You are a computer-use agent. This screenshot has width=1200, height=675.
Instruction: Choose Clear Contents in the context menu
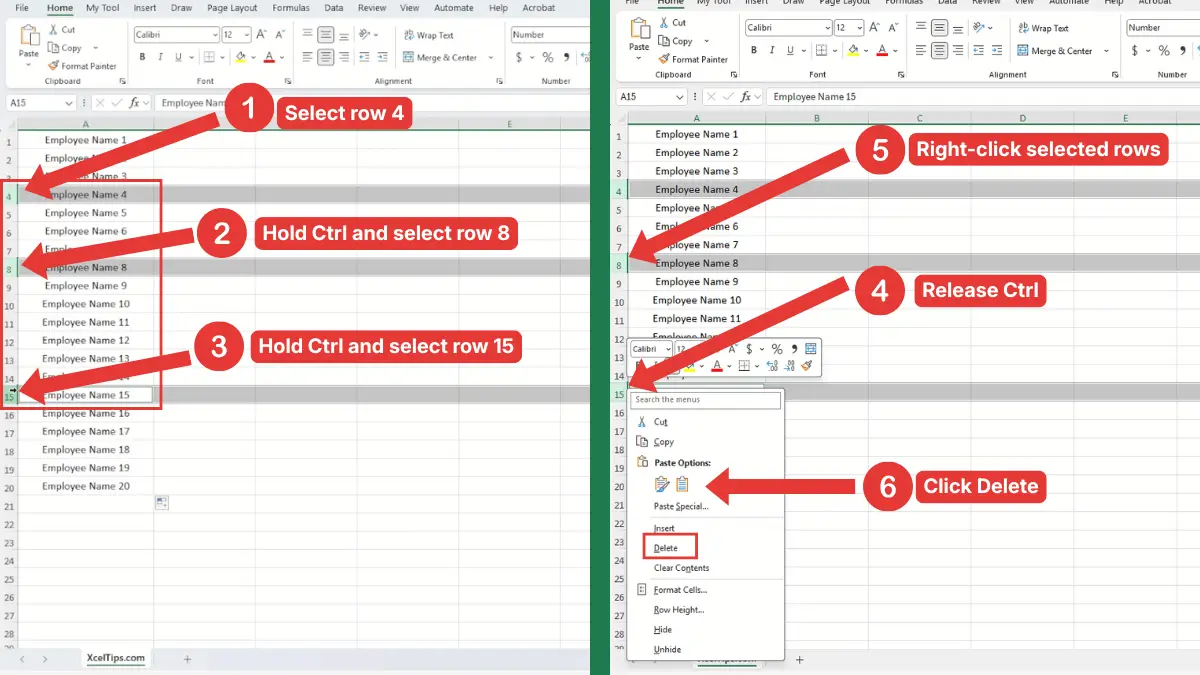(x=681, y=568)
